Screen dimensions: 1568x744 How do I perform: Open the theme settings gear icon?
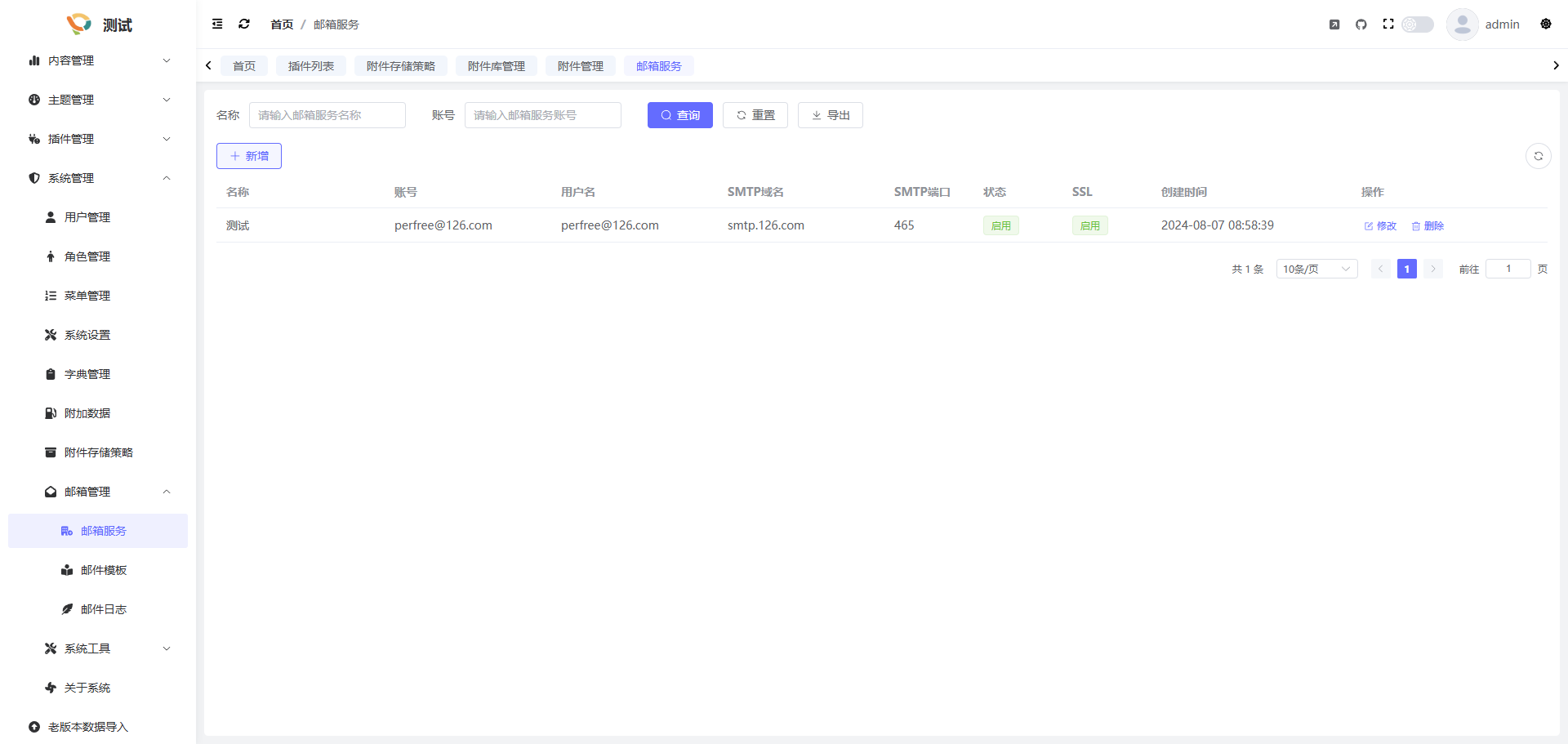1545,25
